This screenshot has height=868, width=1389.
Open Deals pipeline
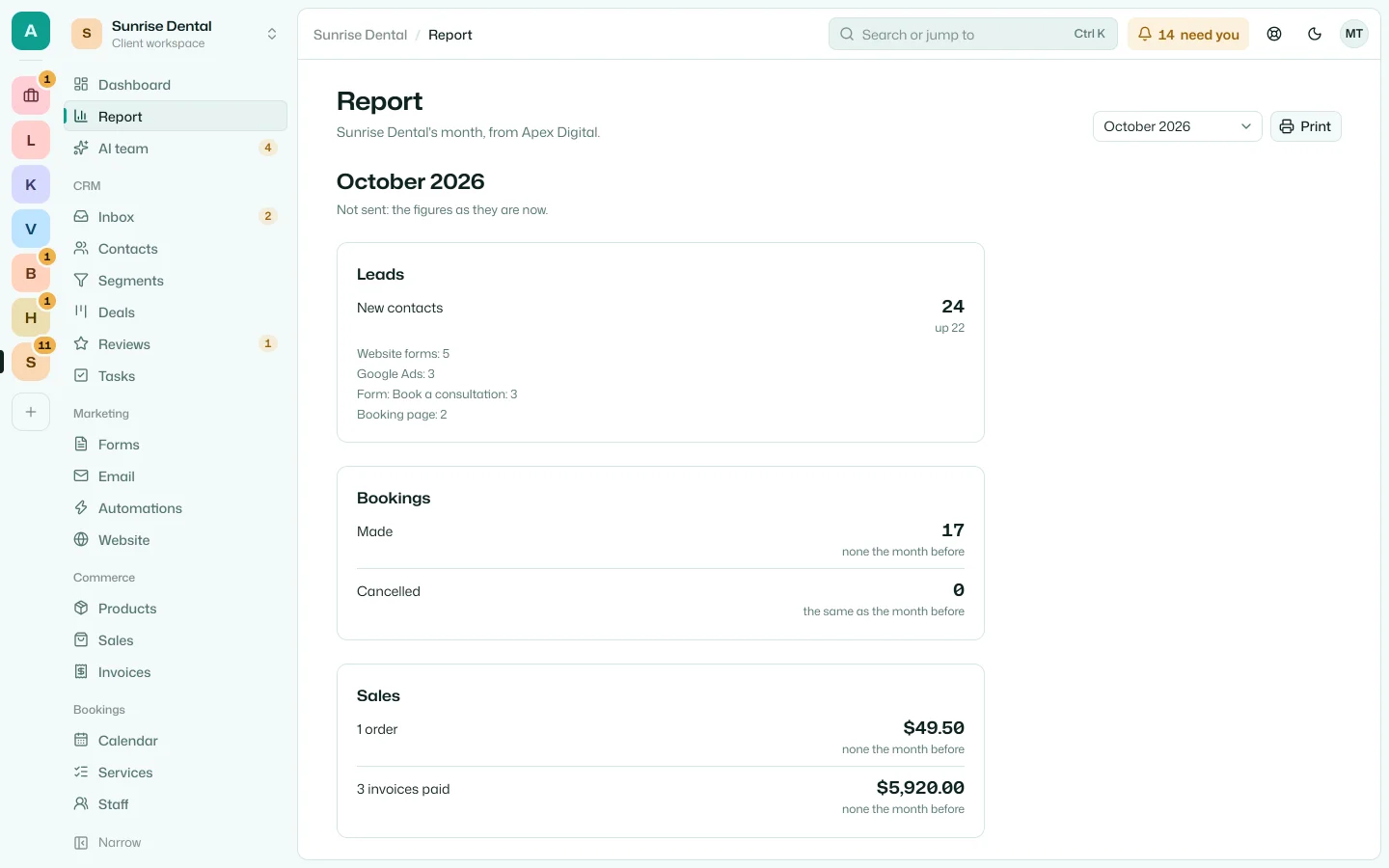[176, 312]
